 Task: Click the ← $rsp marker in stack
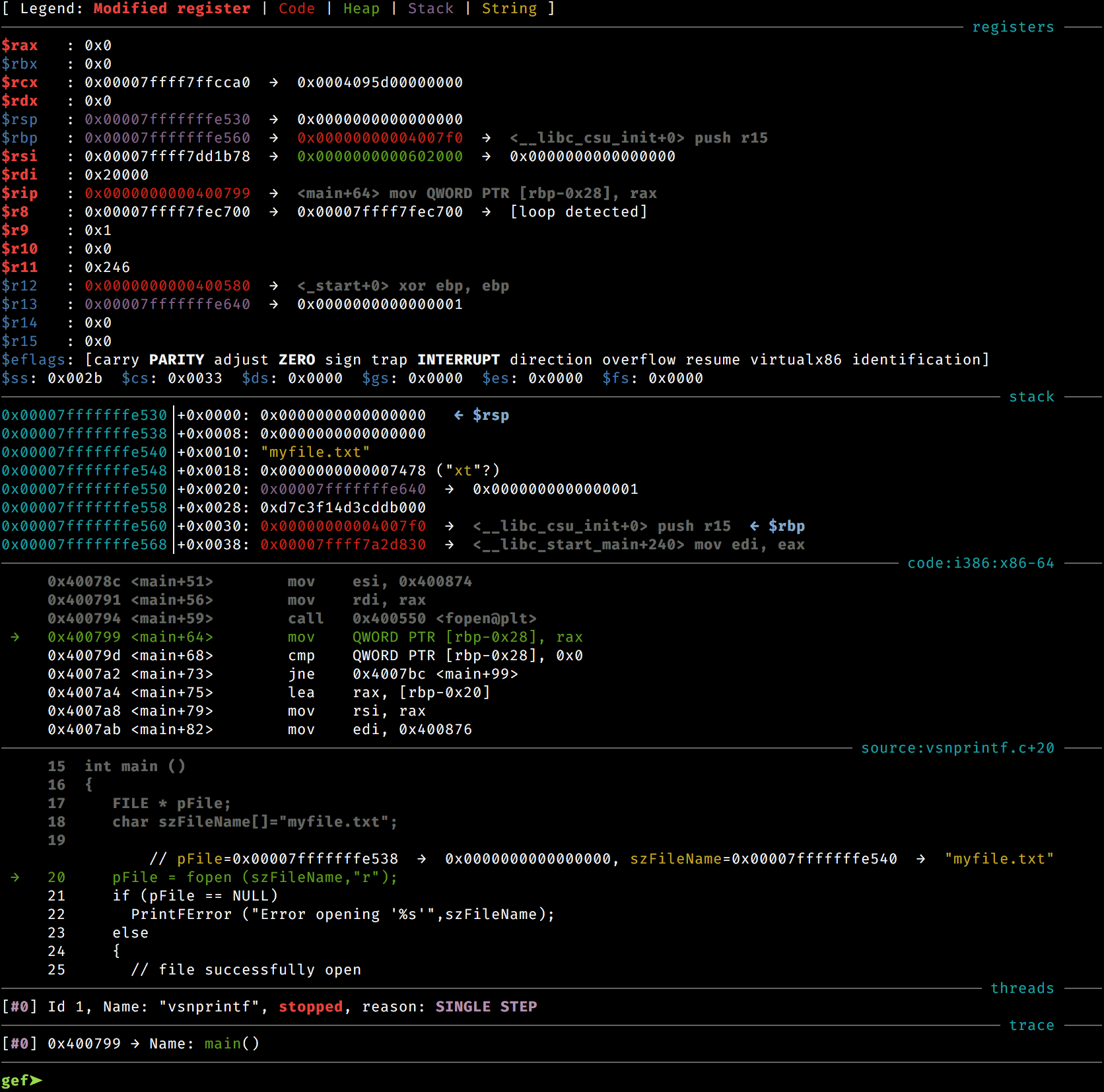(x=481, y=415)
